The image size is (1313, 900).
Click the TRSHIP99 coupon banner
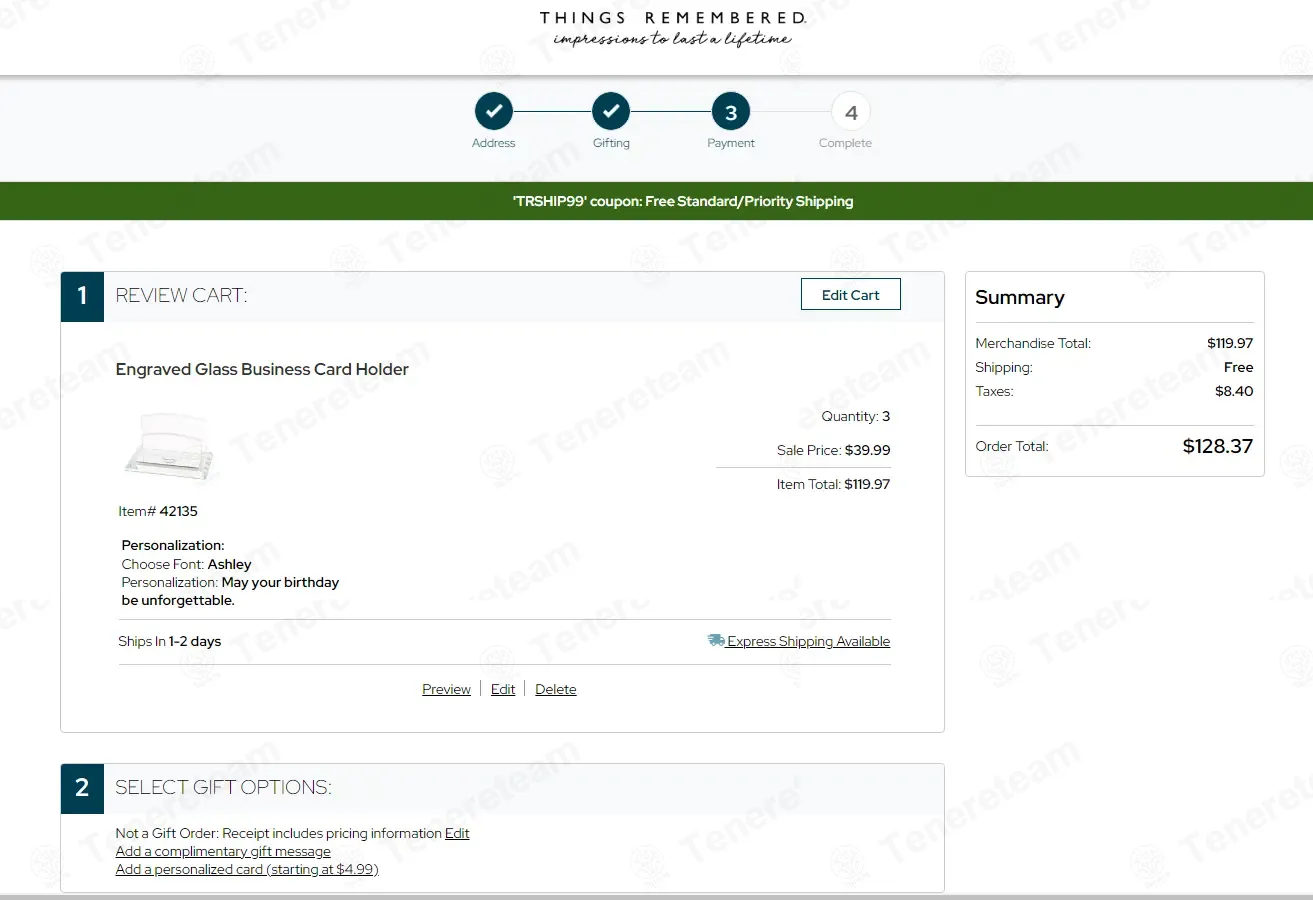[656, 201]
